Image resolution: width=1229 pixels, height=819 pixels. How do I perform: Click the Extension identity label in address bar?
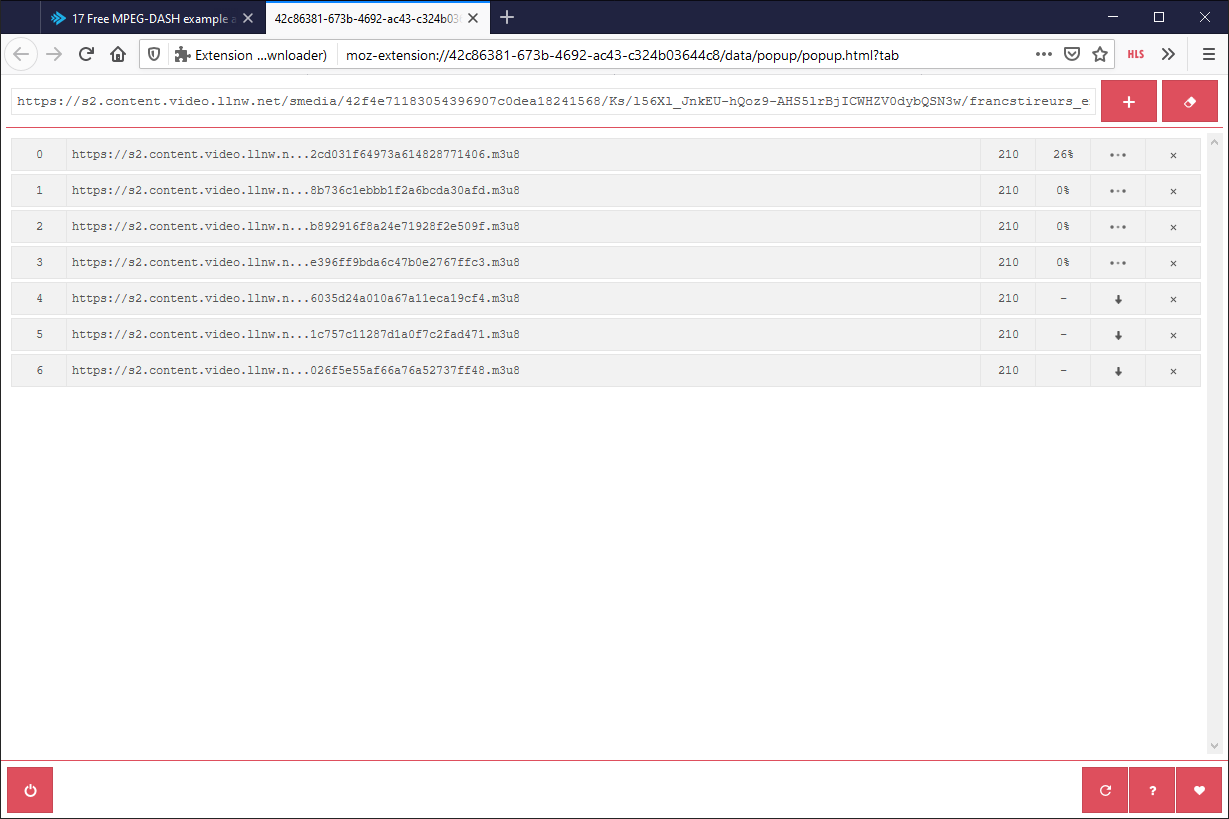click(x=252, y=55)
